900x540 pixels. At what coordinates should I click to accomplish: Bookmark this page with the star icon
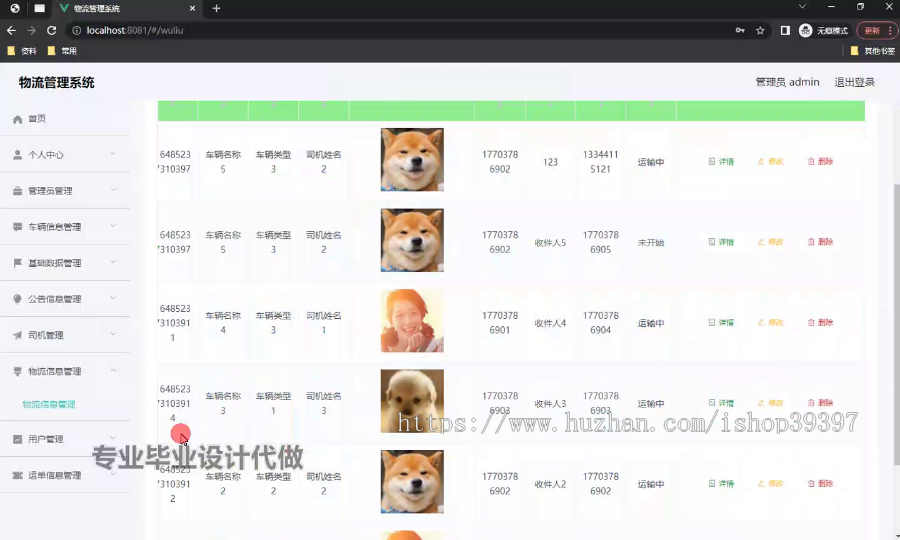[x=760, y=30]
